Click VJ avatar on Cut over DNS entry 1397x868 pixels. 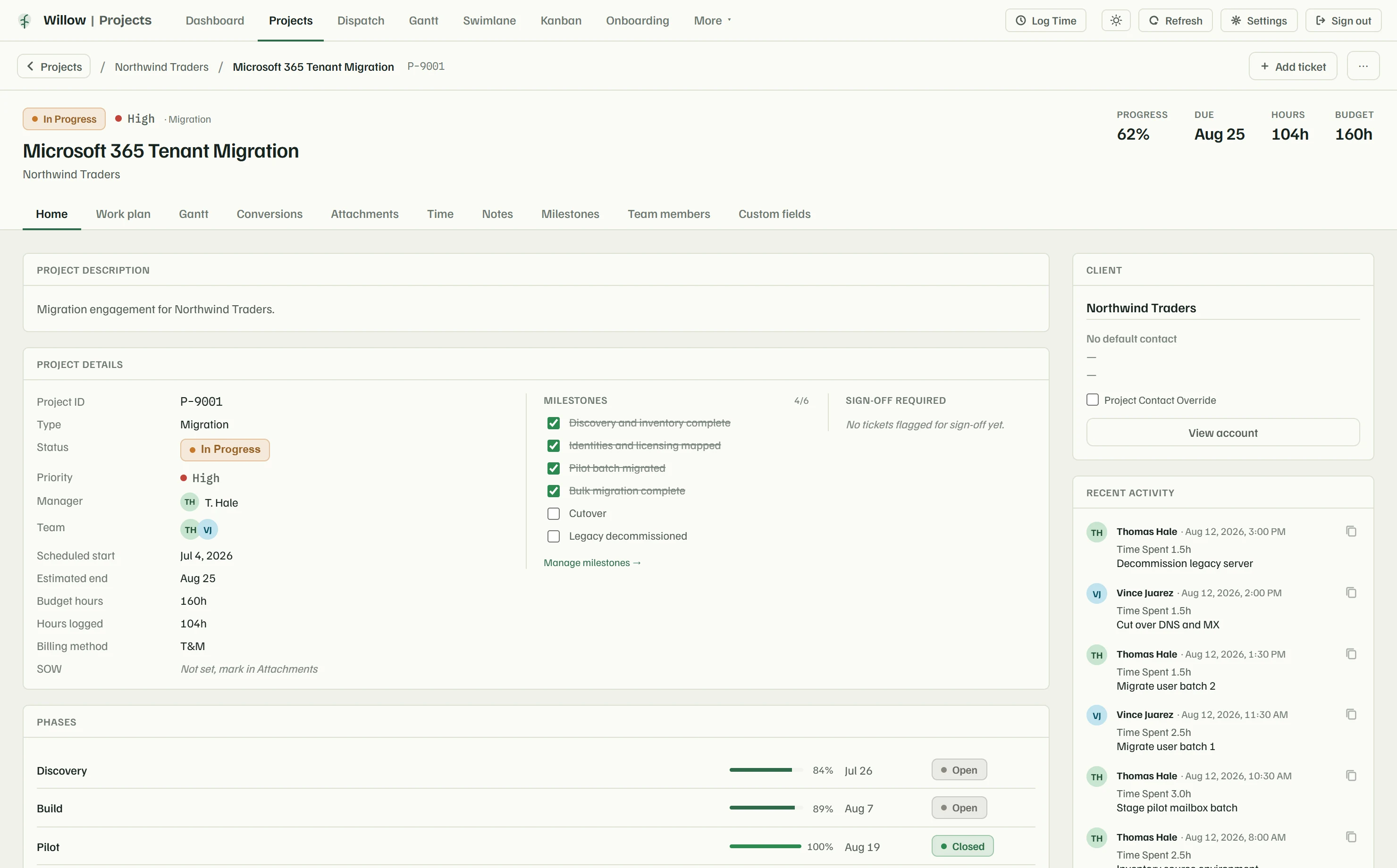tap(1097, 594)
